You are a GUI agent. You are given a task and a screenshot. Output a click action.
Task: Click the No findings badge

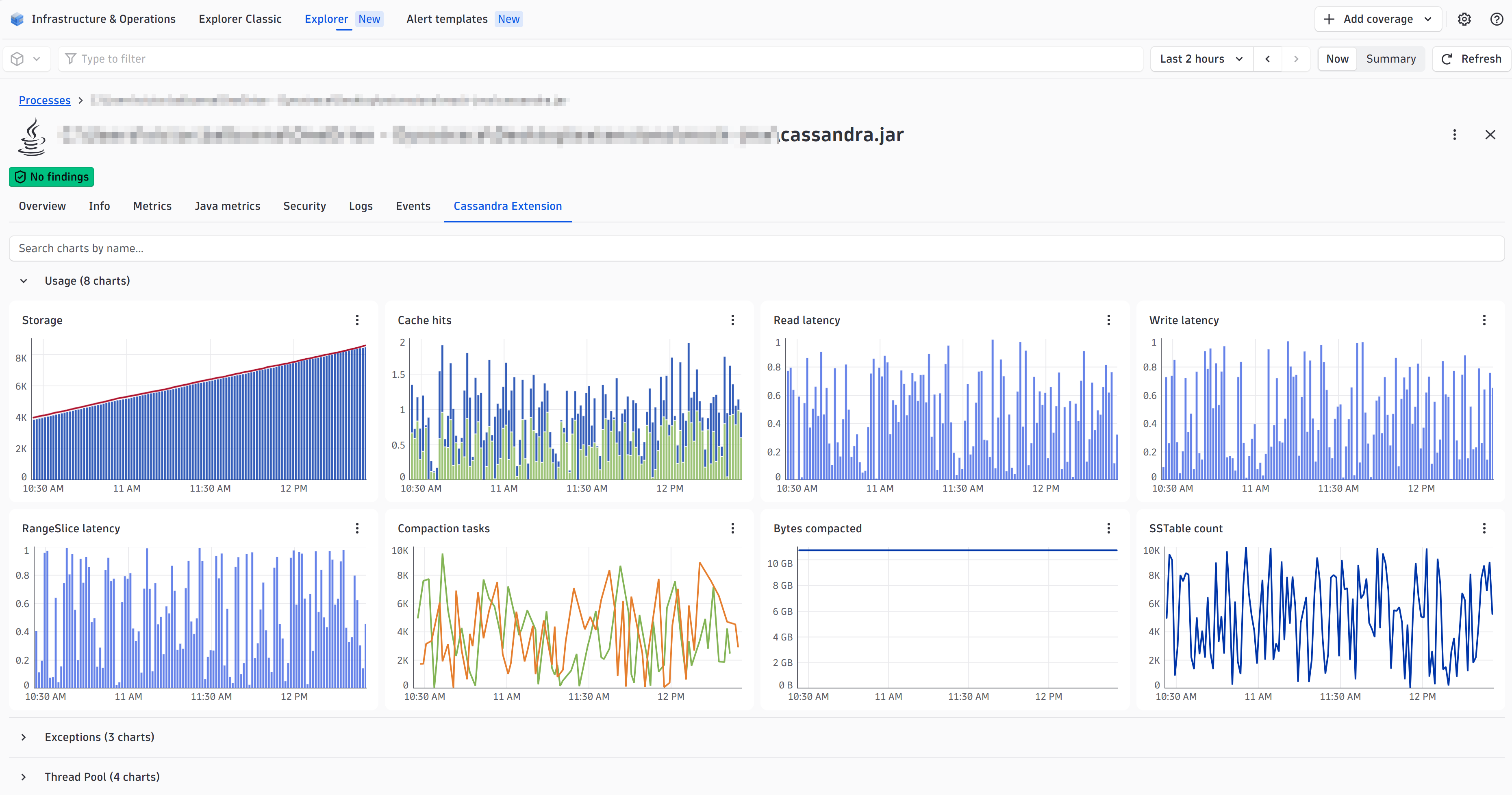click(51, 177)
